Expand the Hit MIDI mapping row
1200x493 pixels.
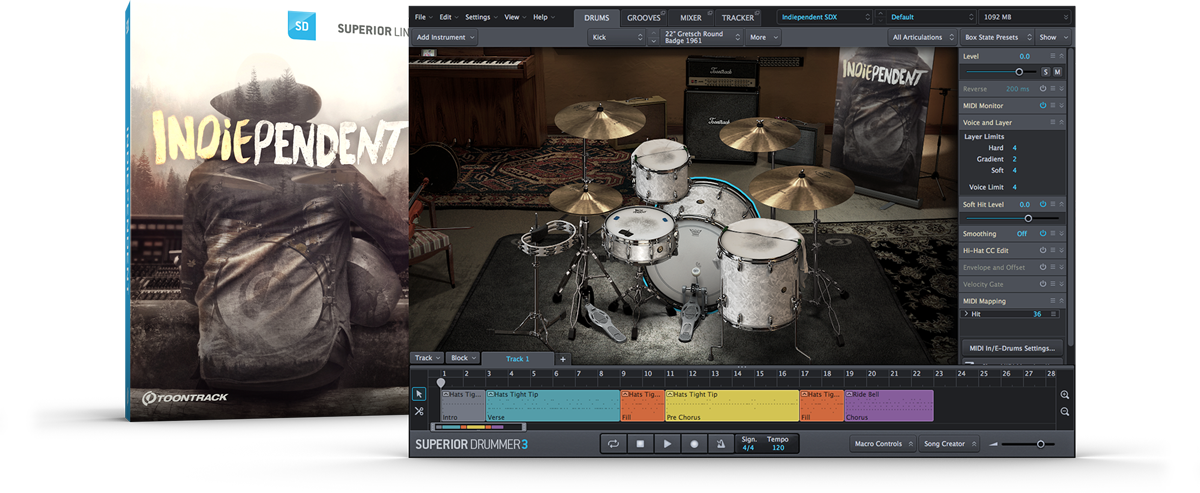pos(966,314)
